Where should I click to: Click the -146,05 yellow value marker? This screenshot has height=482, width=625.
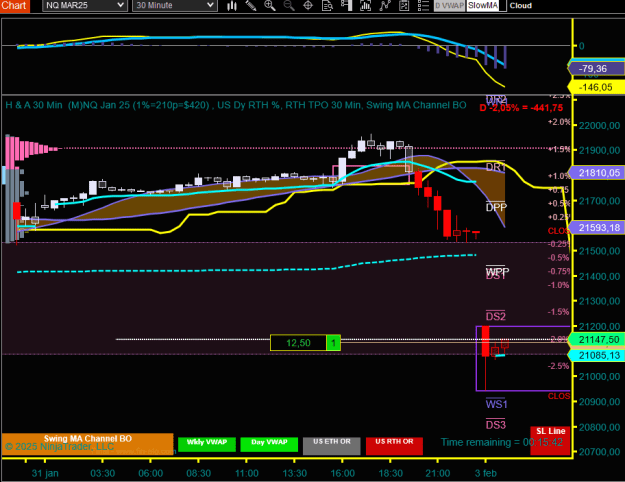point(596,87)
